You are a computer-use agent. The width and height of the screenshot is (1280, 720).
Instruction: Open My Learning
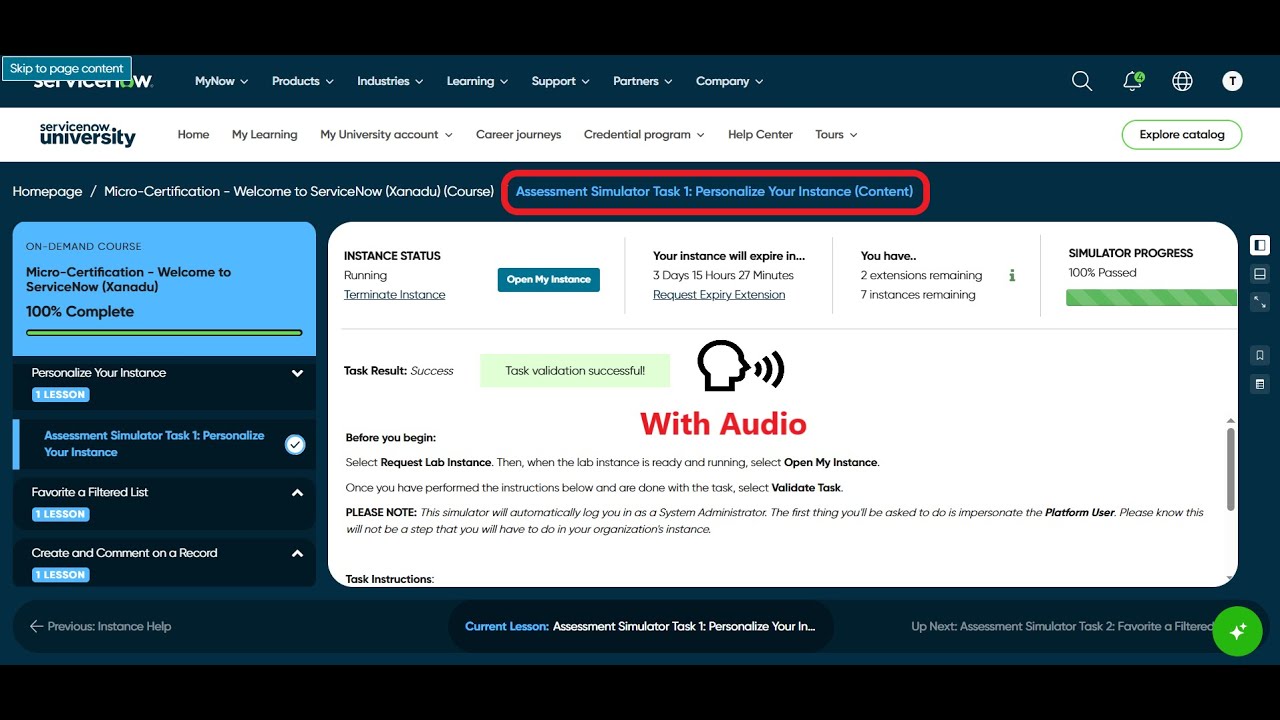tap(264, 134)
